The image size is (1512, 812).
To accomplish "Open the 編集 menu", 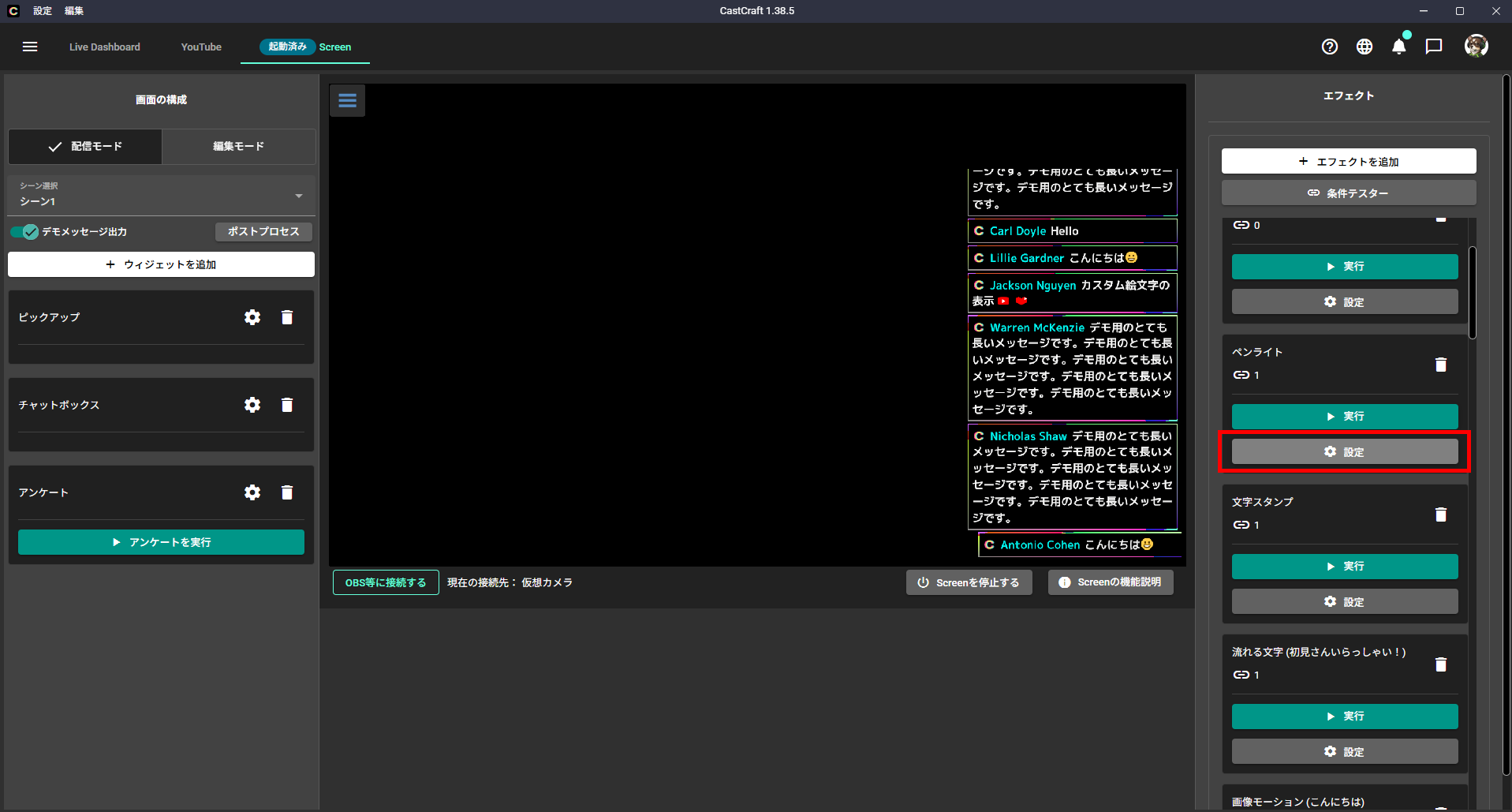I will pos(74,11).
